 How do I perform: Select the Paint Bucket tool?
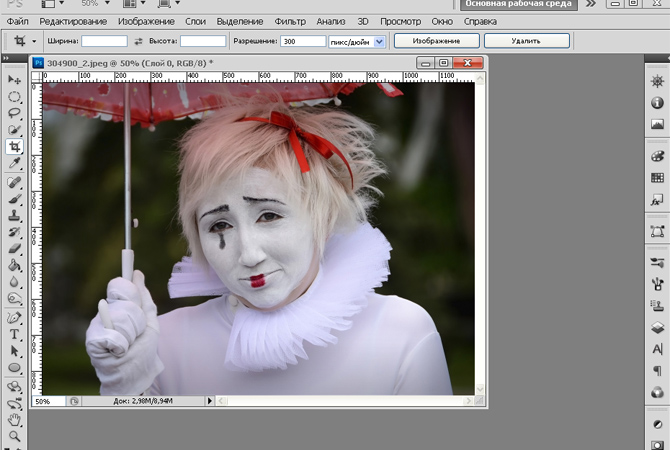(14, 266)
